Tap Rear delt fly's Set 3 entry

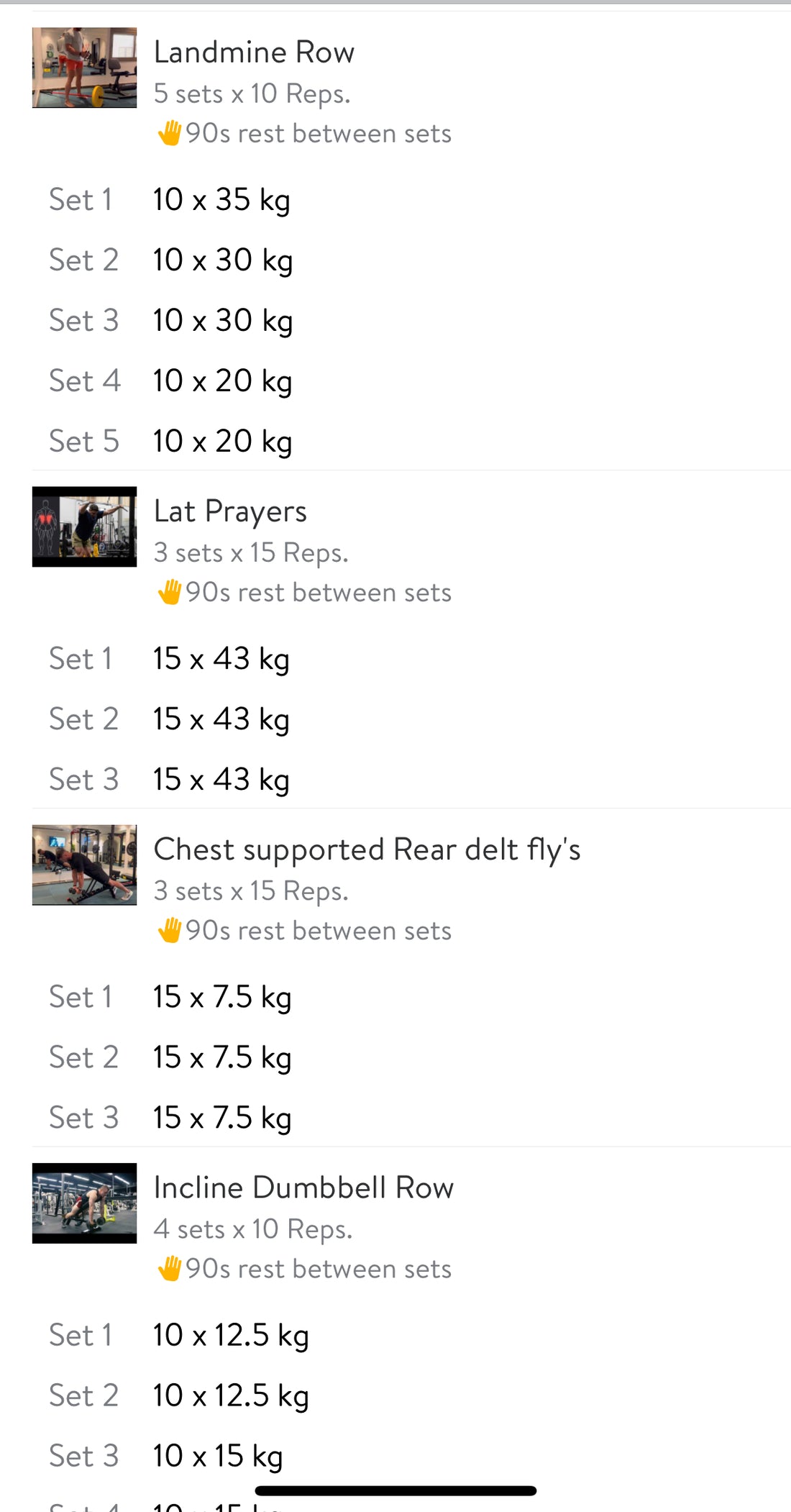coord(221,1118)
